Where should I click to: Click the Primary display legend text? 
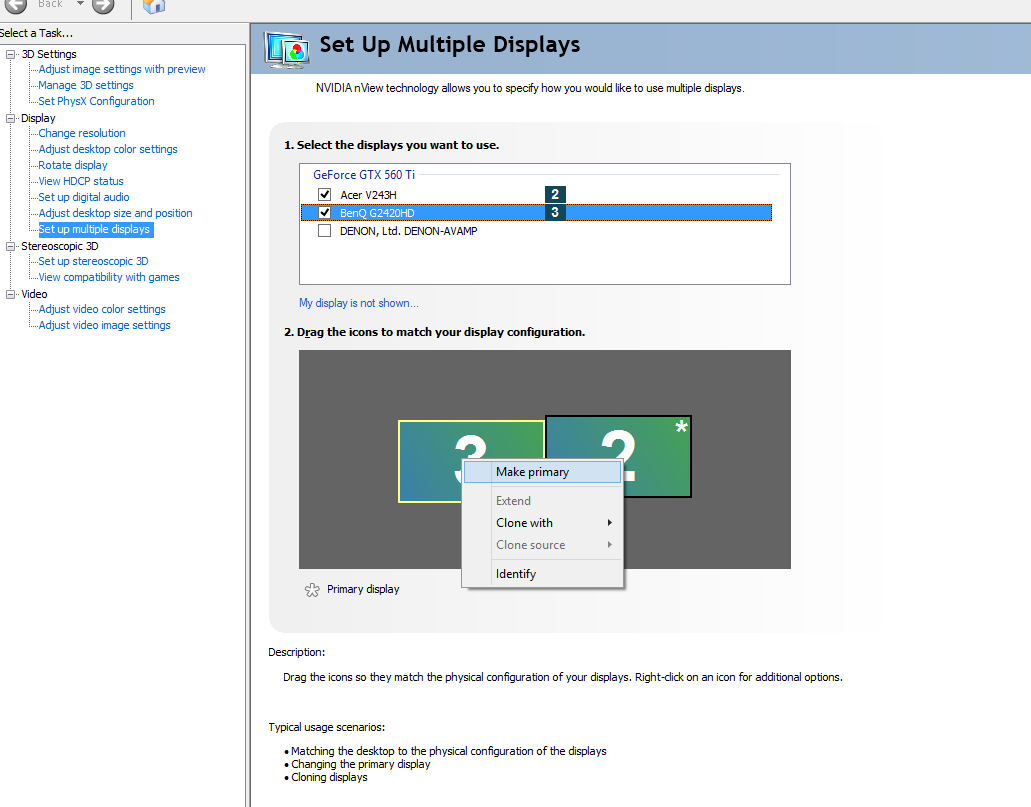coord(363,589)
